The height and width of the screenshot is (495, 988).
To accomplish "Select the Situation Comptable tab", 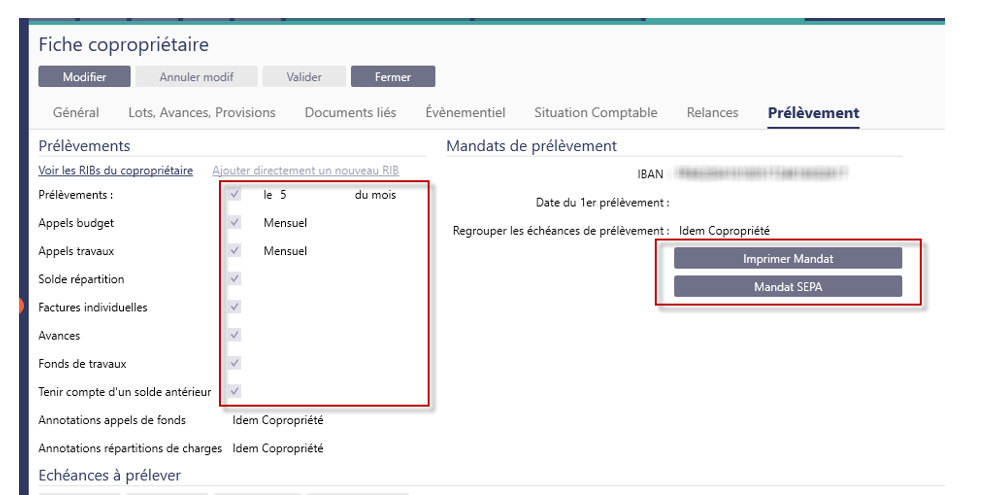I will 595,113.
